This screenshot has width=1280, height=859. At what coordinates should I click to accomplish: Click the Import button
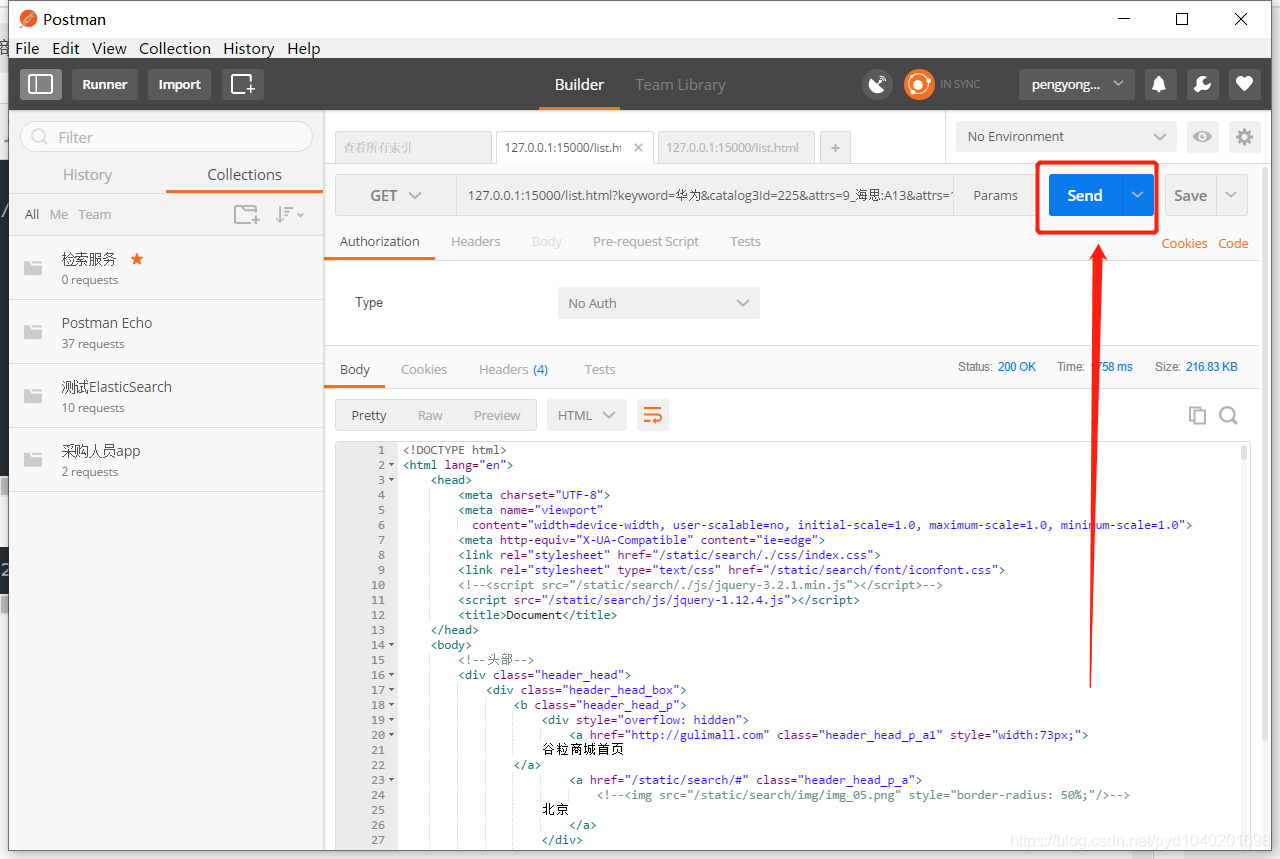click(x=180, y=84)
